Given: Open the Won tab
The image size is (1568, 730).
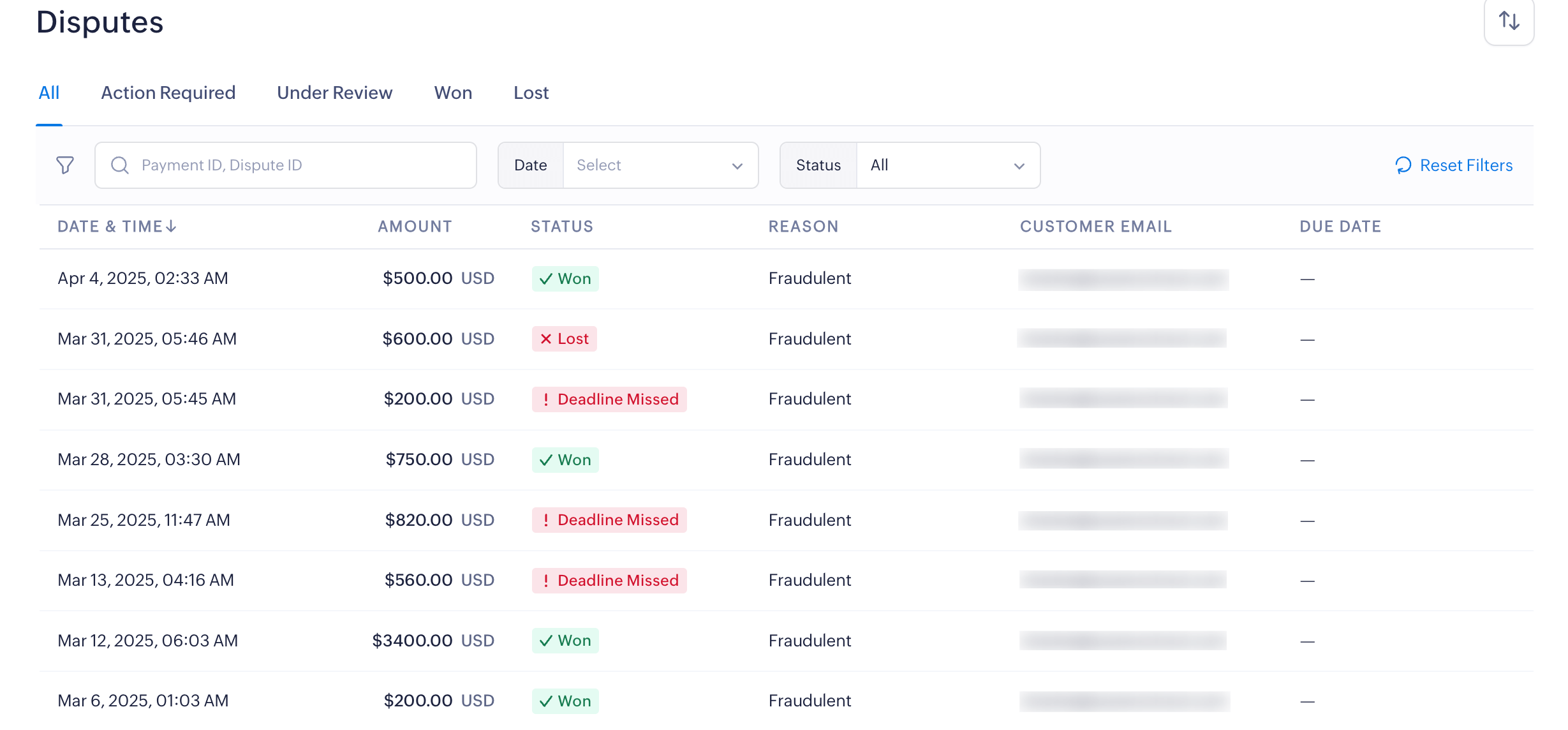Looking at the screenshot, I should [453, 93].
